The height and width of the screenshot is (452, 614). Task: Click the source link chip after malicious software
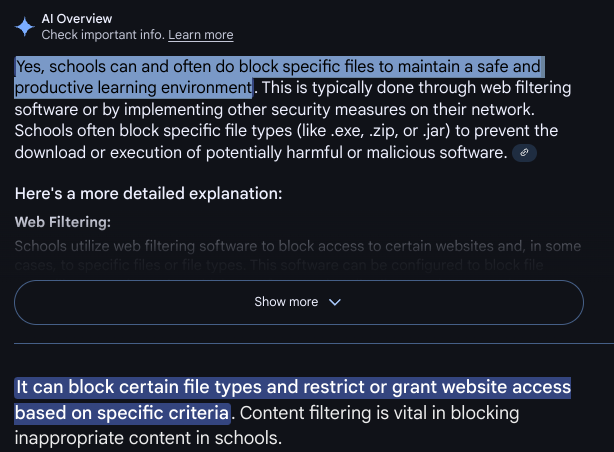coord(524,152)
